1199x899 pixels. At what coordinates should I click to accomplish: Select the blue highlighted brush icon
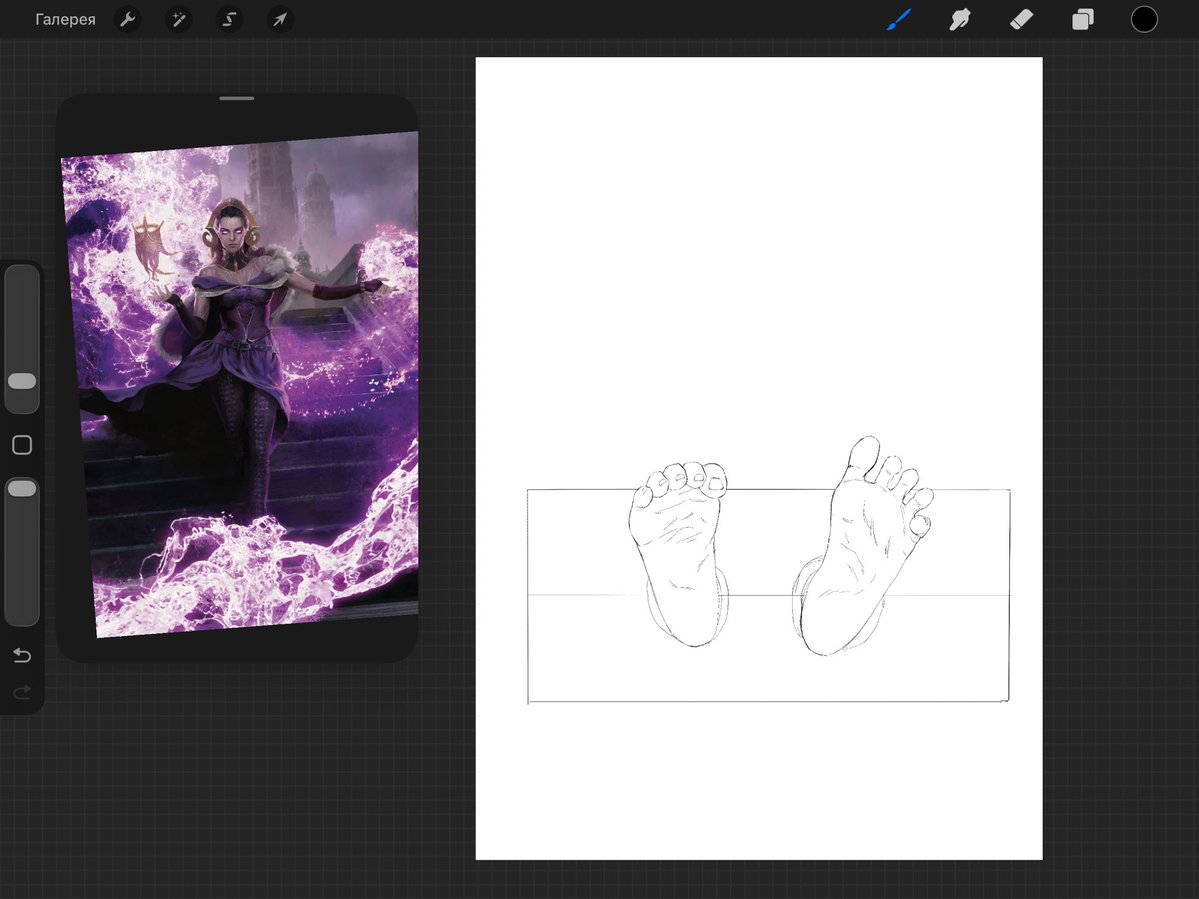[x=898, y=19]
